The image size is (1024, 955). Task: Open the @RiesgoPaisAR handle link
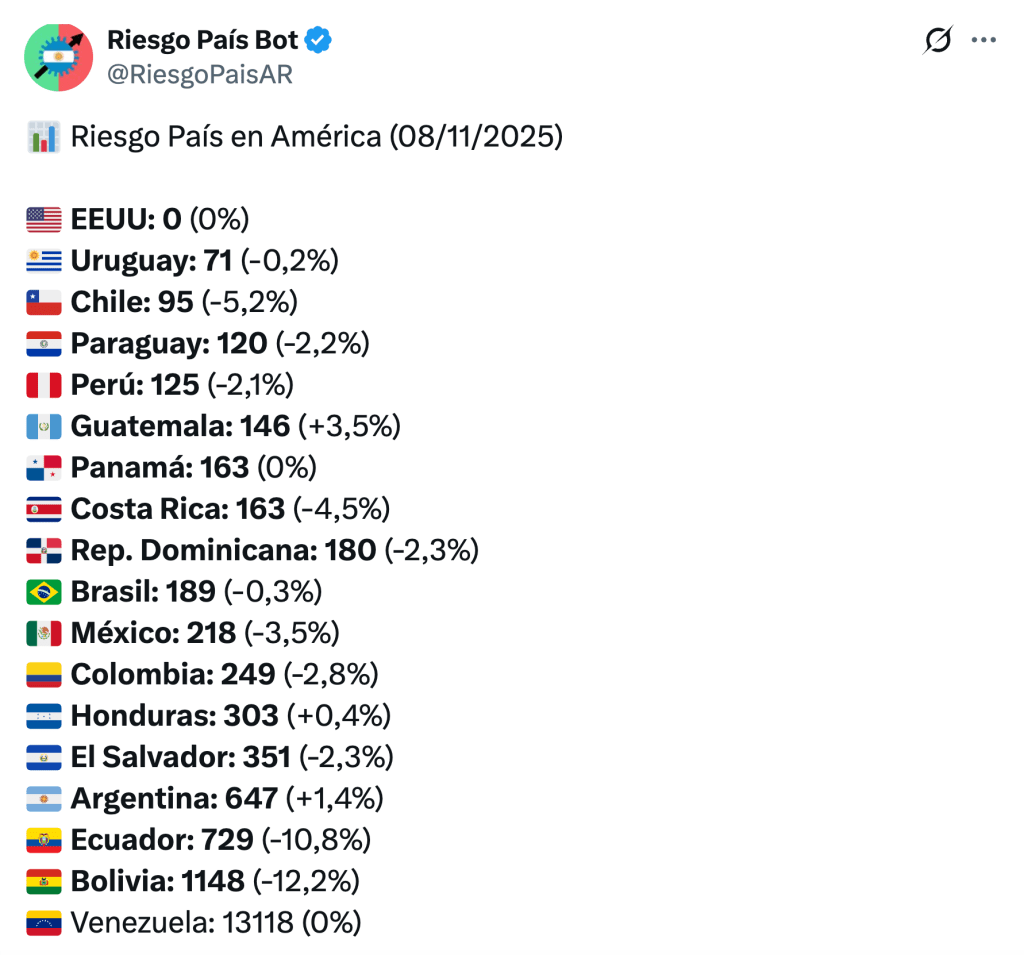[x=199, y=75]
